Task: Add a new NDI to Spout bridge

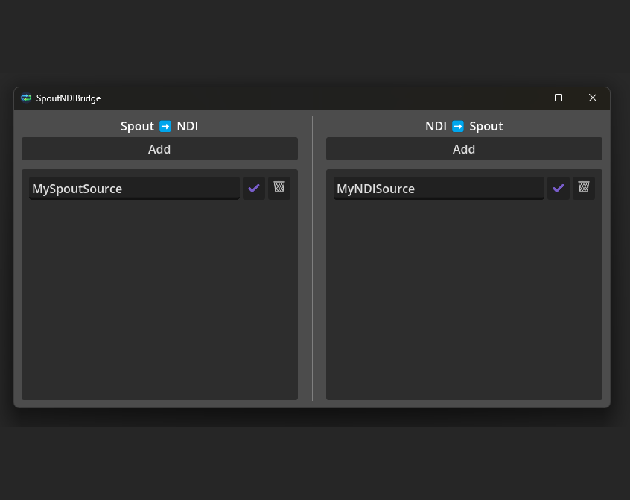Action: click(x=464, y=149)
